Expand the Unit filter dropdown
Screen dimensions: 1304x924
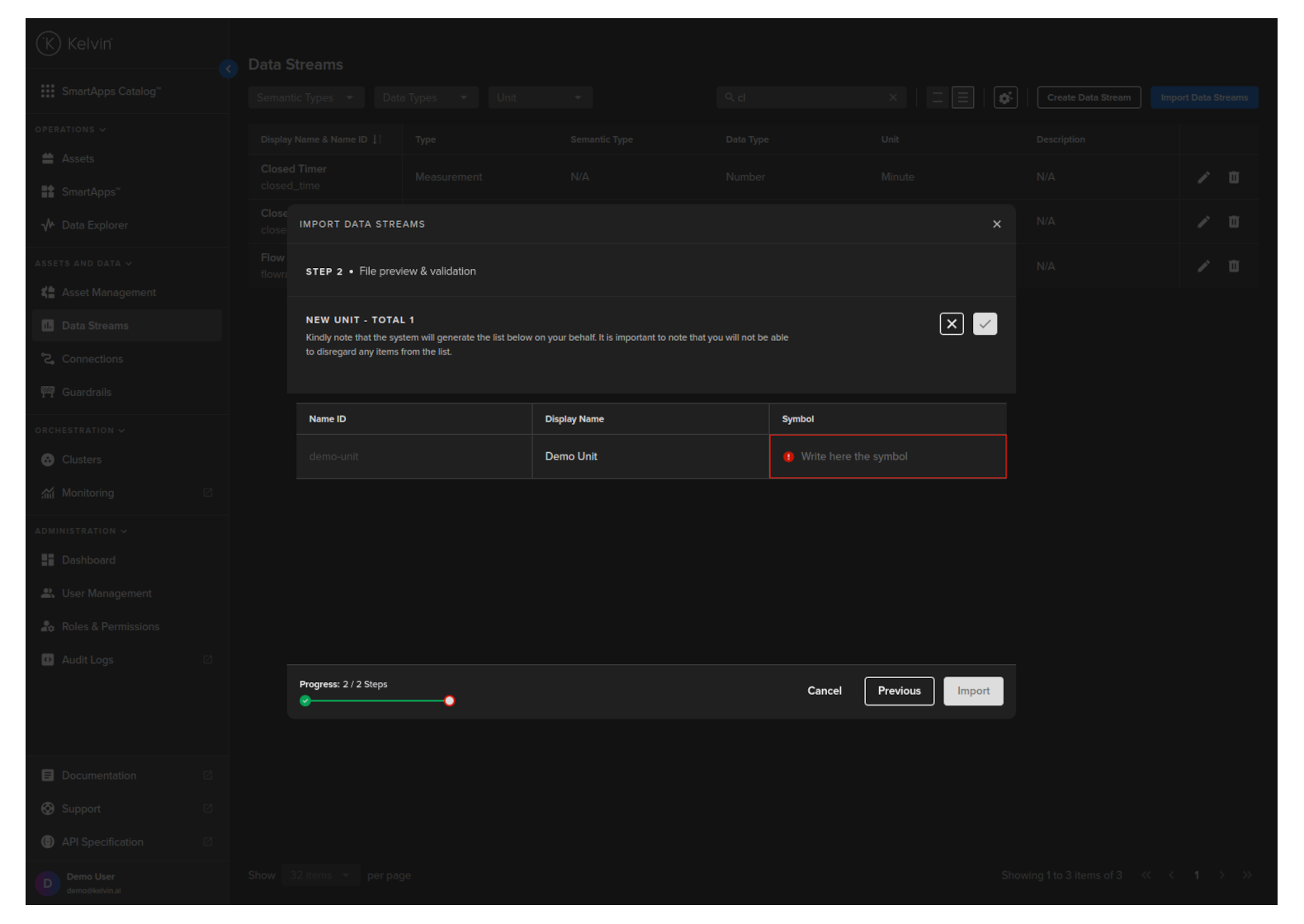coord(540,98)
